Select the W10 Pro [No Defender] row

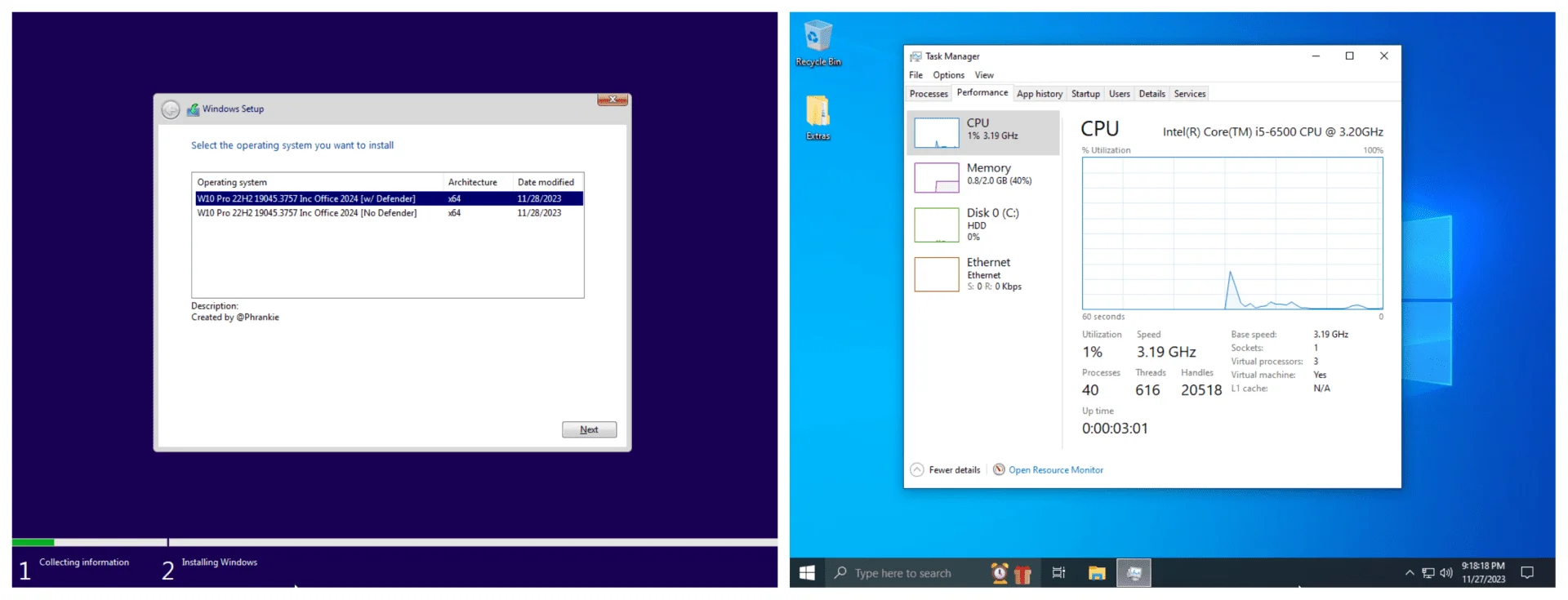389,213
